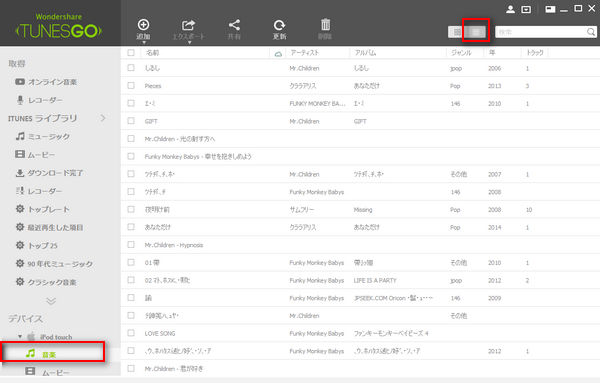Image resolution: width=600 pixels, height=383 pixels.
Task: Click the mini player mode icon
Action: 550,9
